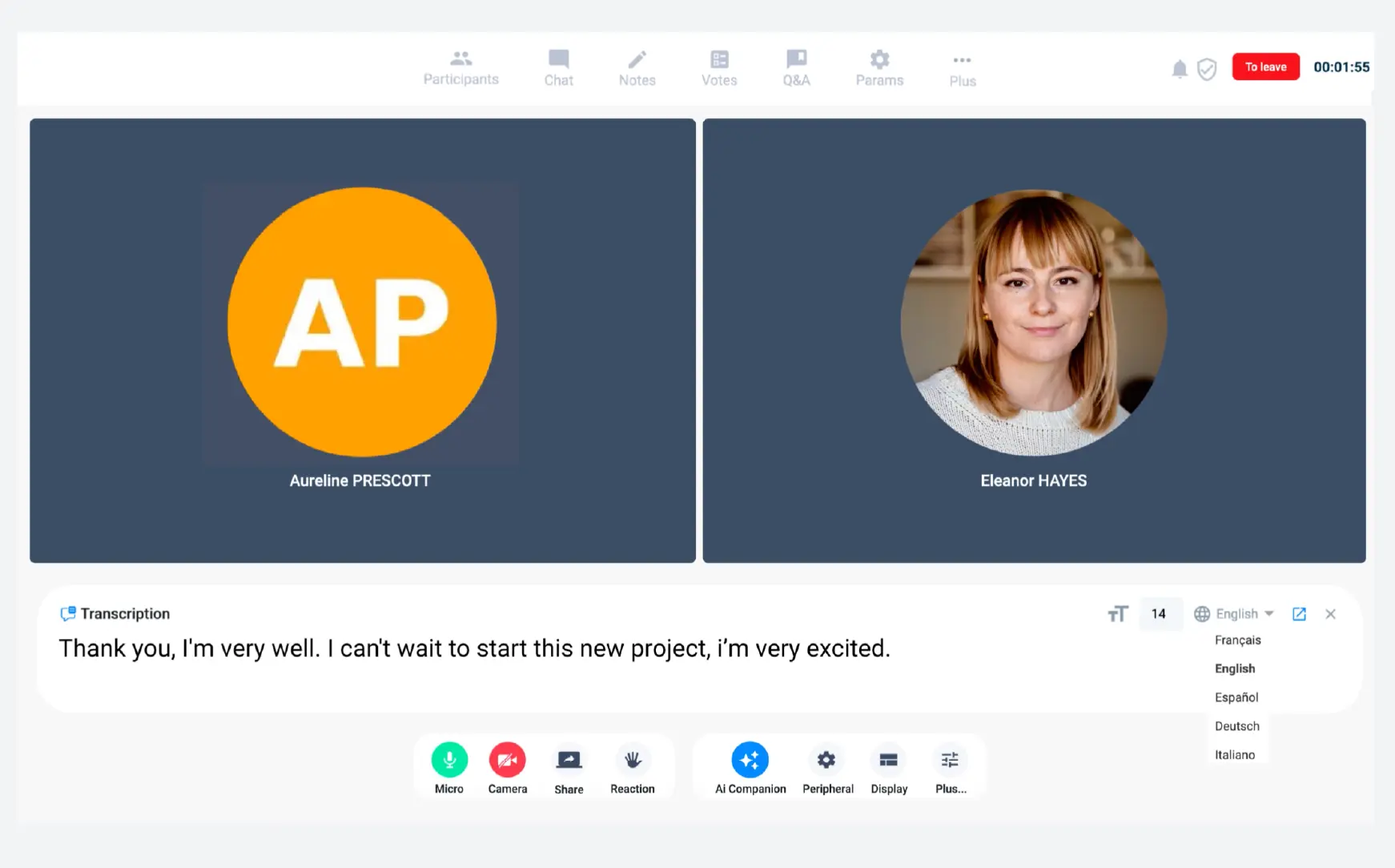
Task: Open the Chat panel
Action: 558,67
